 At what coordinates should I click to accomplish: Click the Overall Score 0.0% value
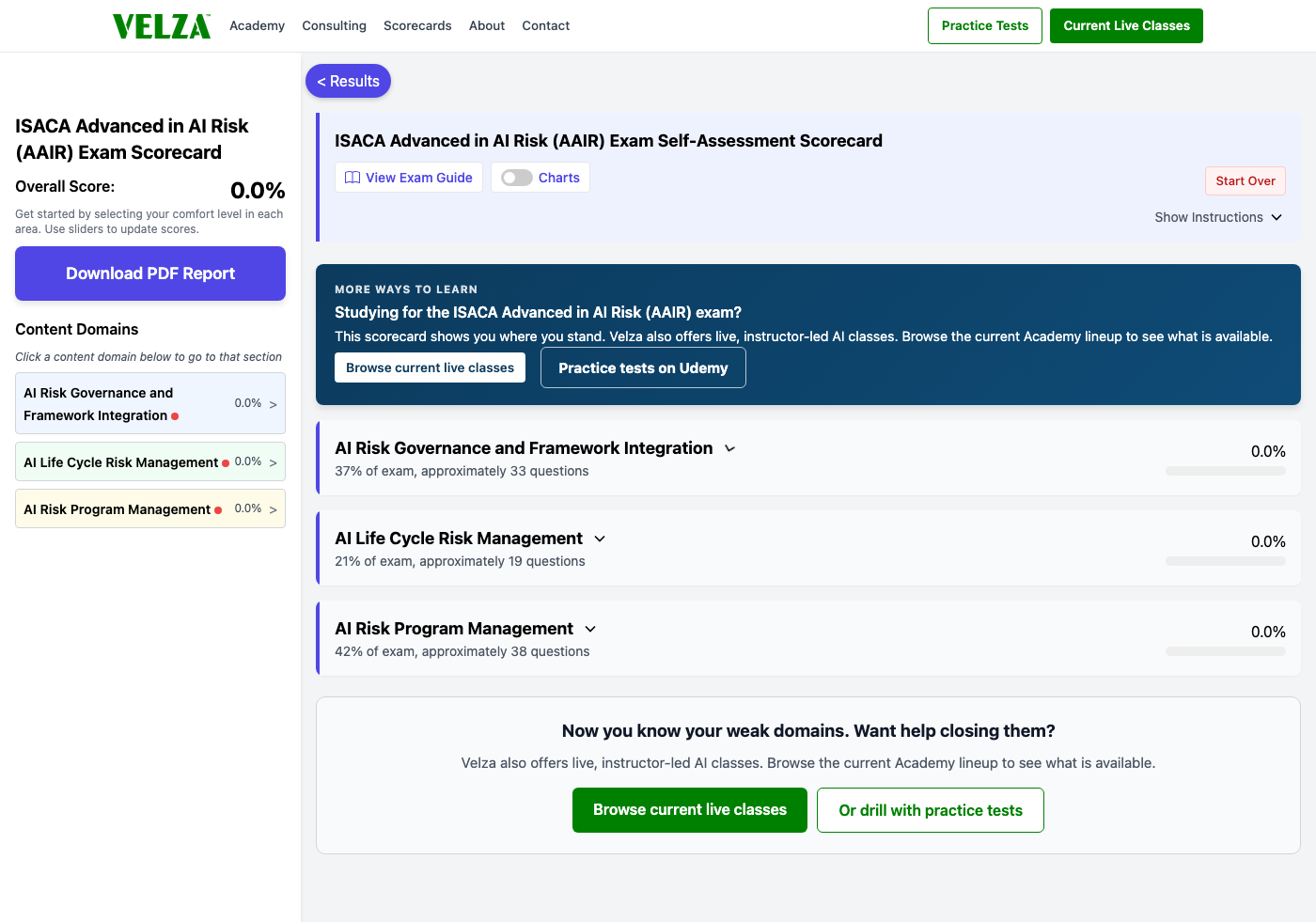(x=258, y=191)
